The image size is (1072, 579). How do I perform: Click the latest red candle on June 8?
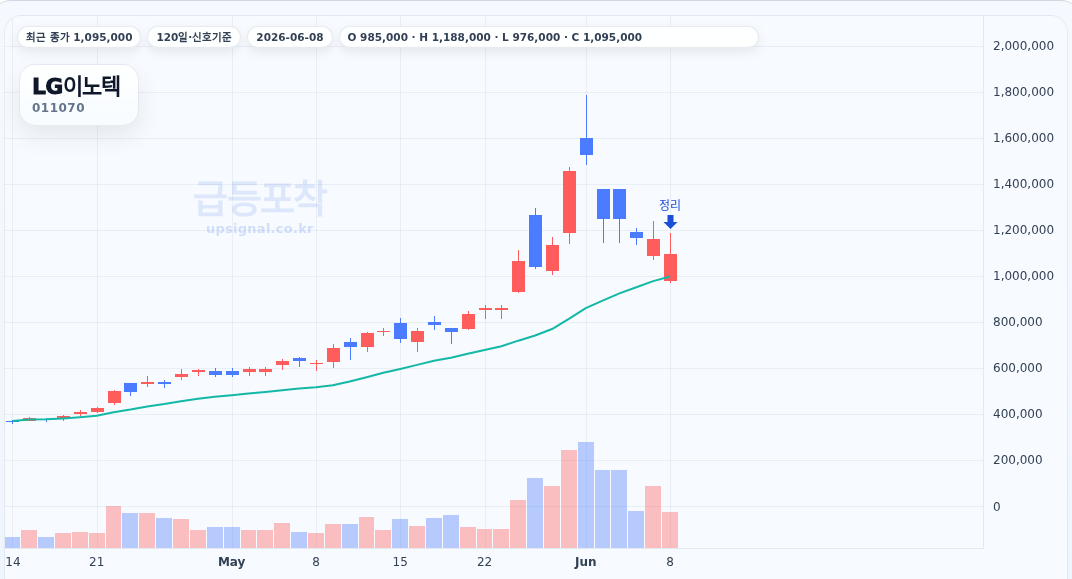coord(670,267)
